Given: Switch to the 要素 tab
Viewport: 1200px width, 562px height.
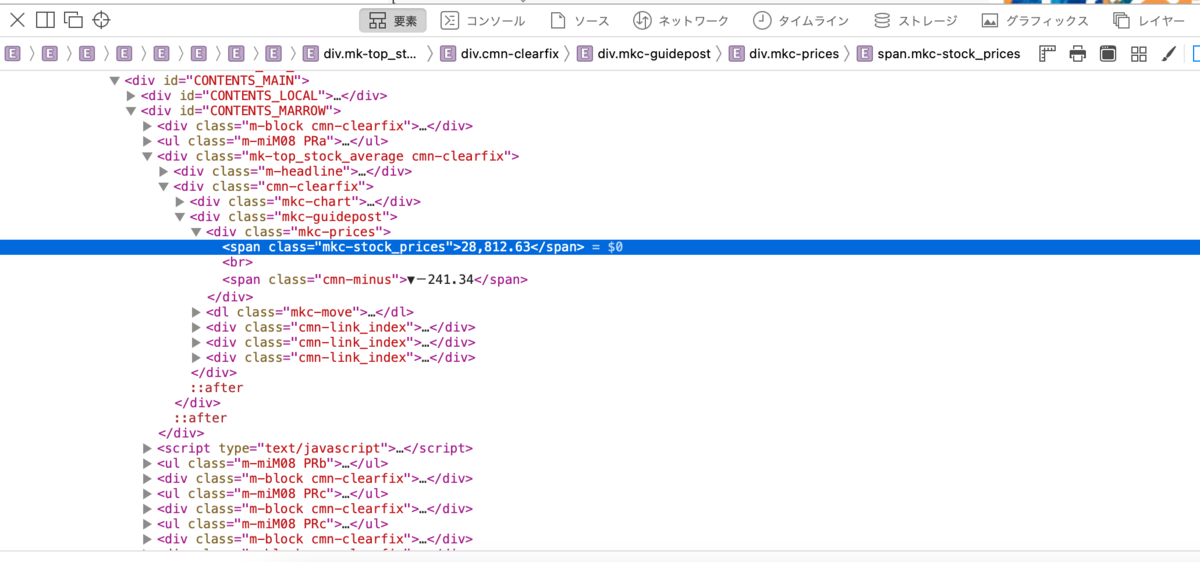Looking at the screenshot, I should click(x=393, y=20).
